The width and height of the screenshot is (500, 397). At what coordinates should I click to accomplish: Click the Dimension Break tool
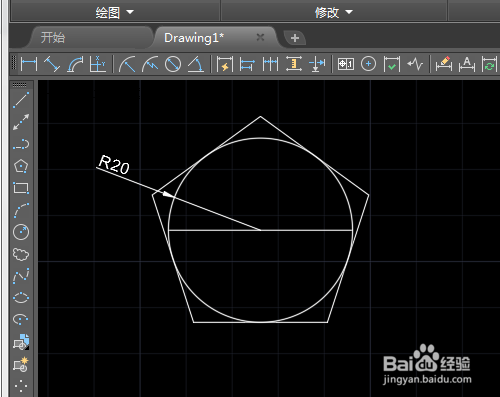point(317,64)
